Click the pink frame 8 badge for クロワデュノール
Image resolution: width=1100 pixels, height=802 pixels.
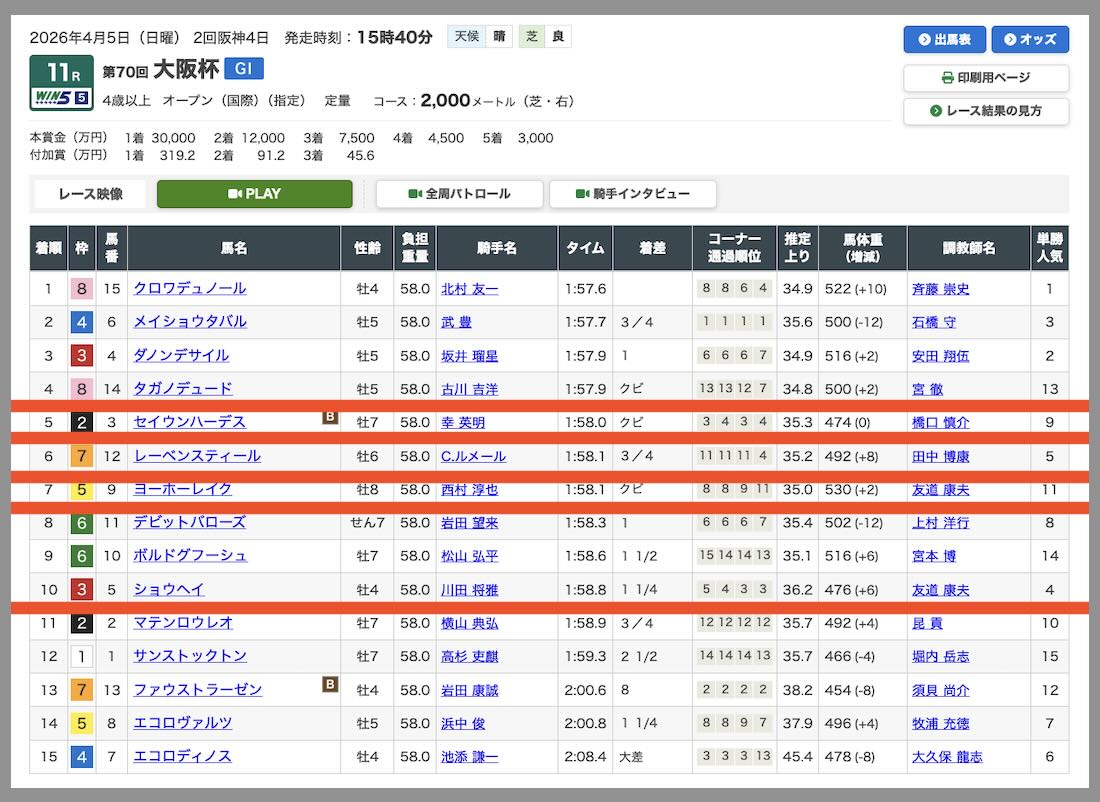[81, 289]
